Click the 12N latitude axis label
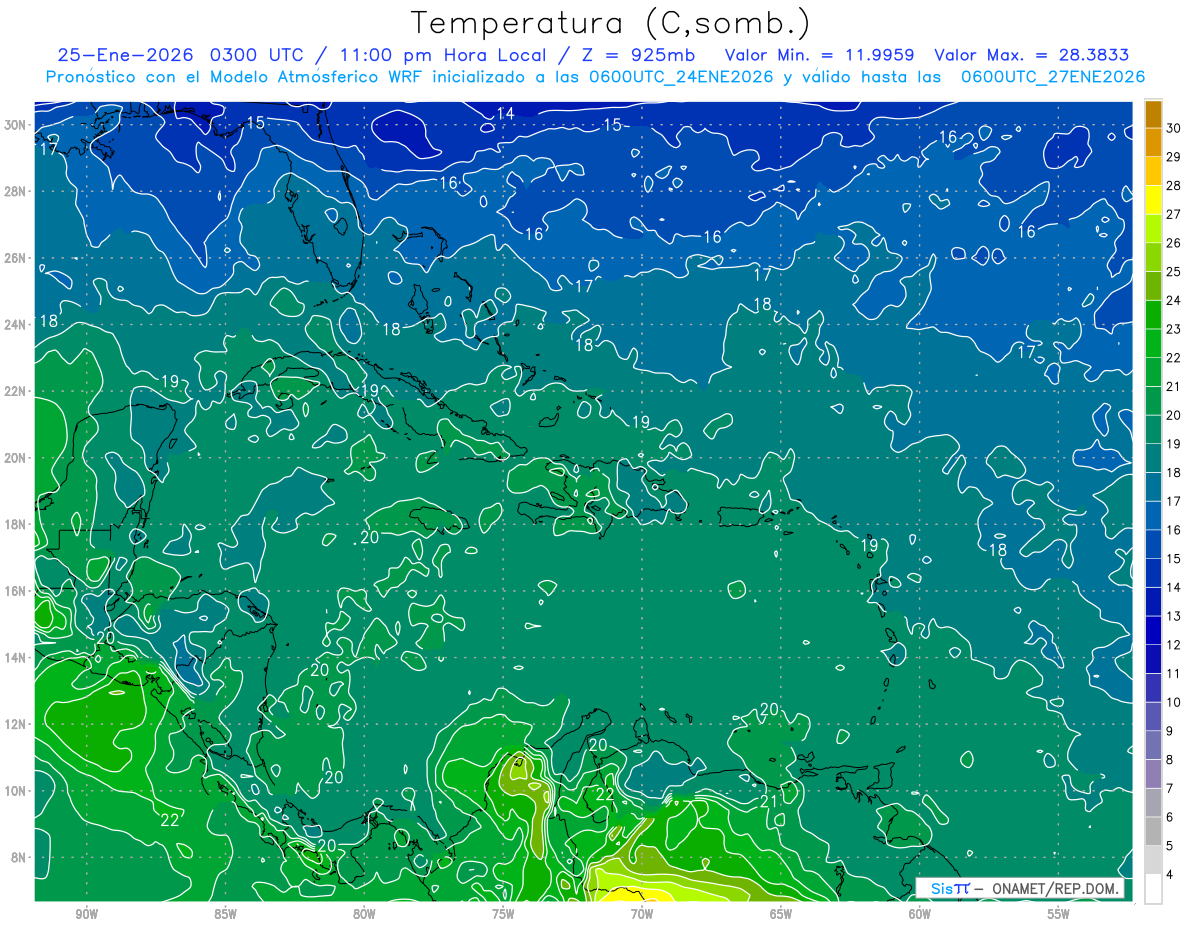This screenshot has width=1200, height=927. (x=15, y=724)
